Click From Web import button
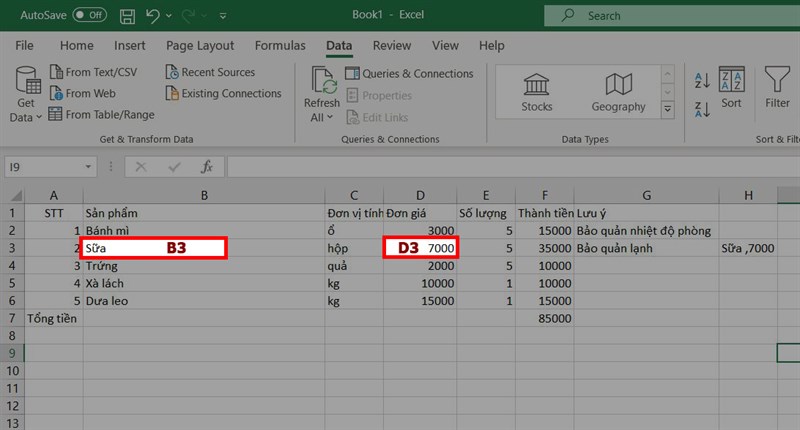The width and height of the screenshot is (800, 430). click(83, 93)
